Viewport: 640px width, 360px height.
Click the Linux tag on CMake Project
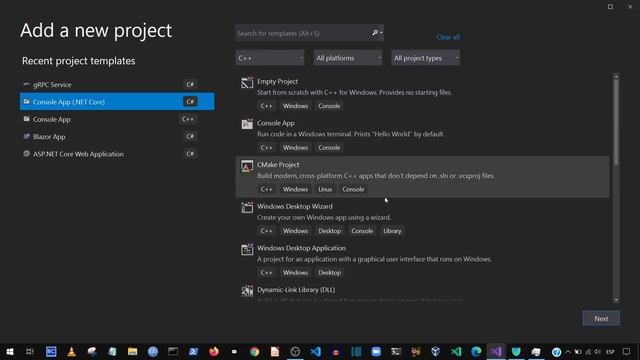coord(325,189)
